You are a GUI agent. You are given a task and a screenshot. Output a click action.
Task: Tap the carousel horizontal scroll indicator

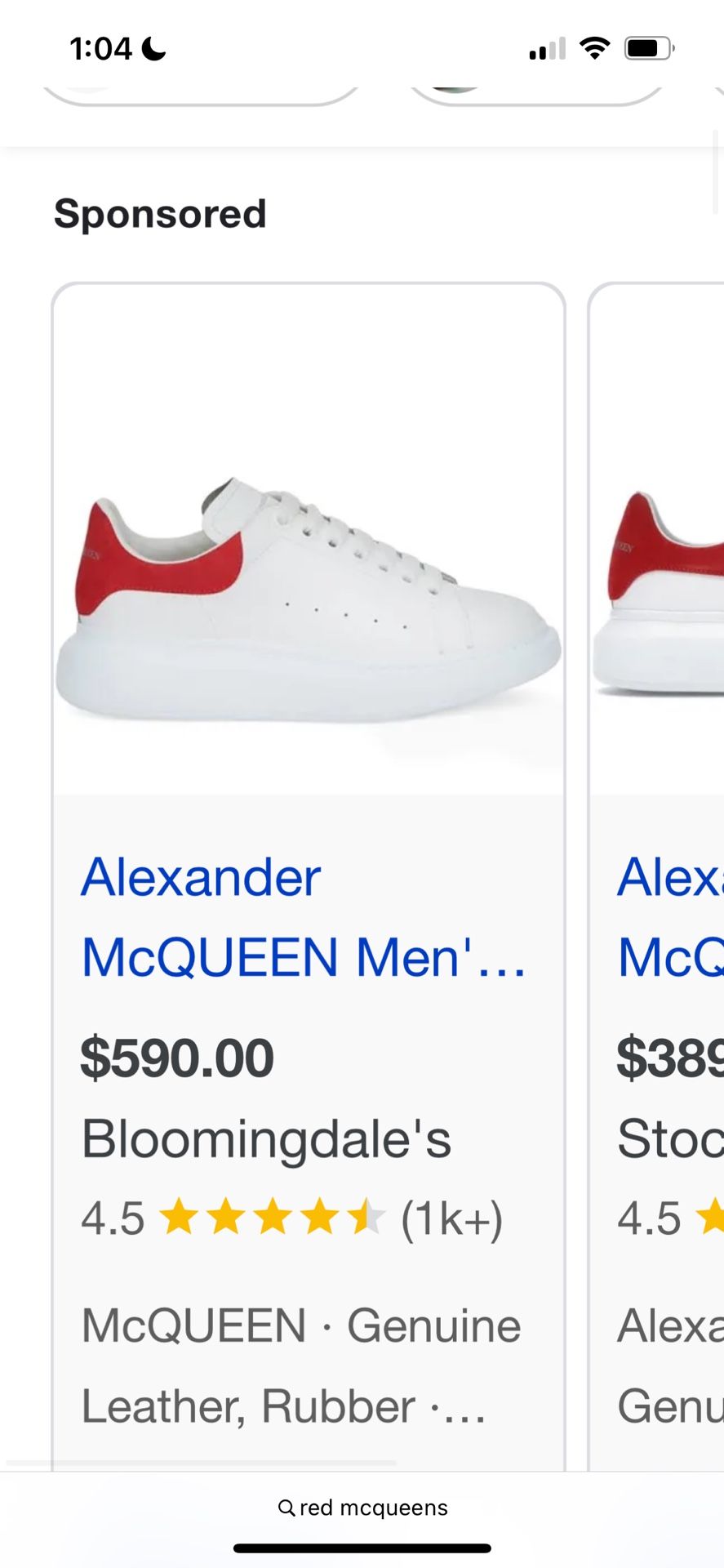point(201,1462)
